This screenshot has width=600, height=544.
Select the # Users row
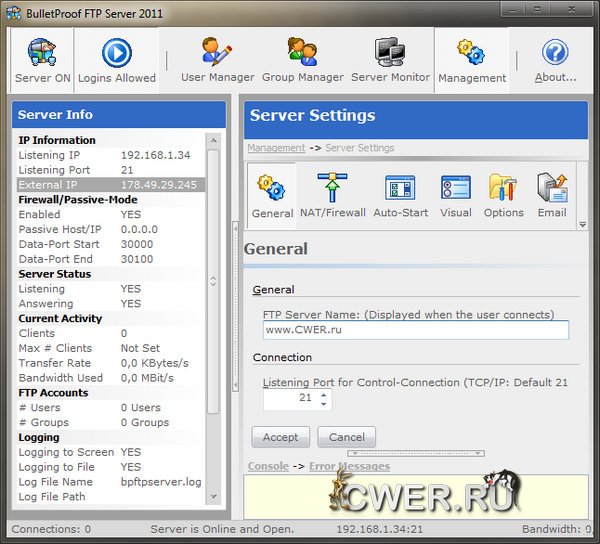click(111, 407)
